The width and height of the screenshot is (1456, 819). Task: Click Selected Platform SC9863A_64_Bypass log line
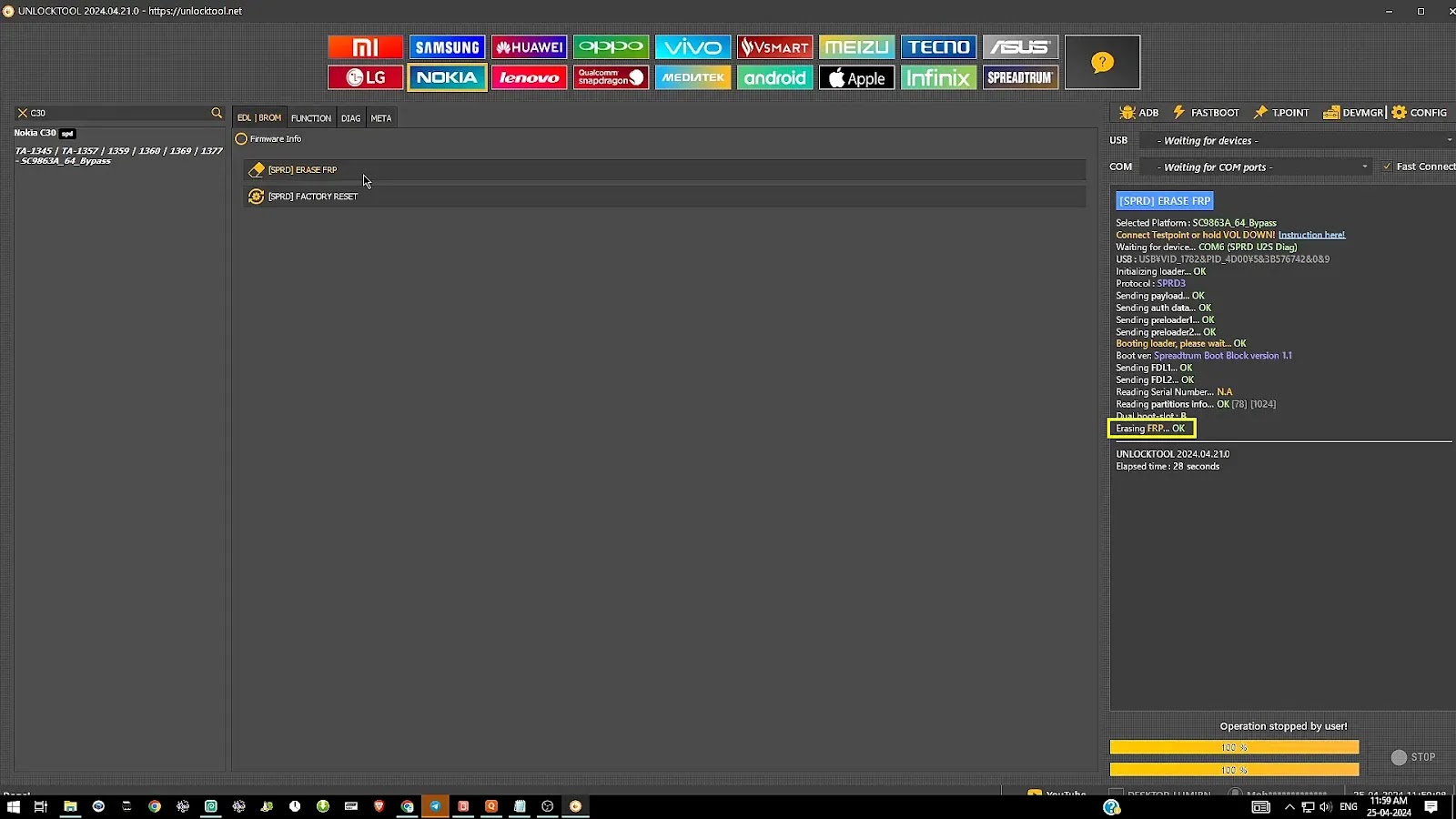pos(1196,223)
